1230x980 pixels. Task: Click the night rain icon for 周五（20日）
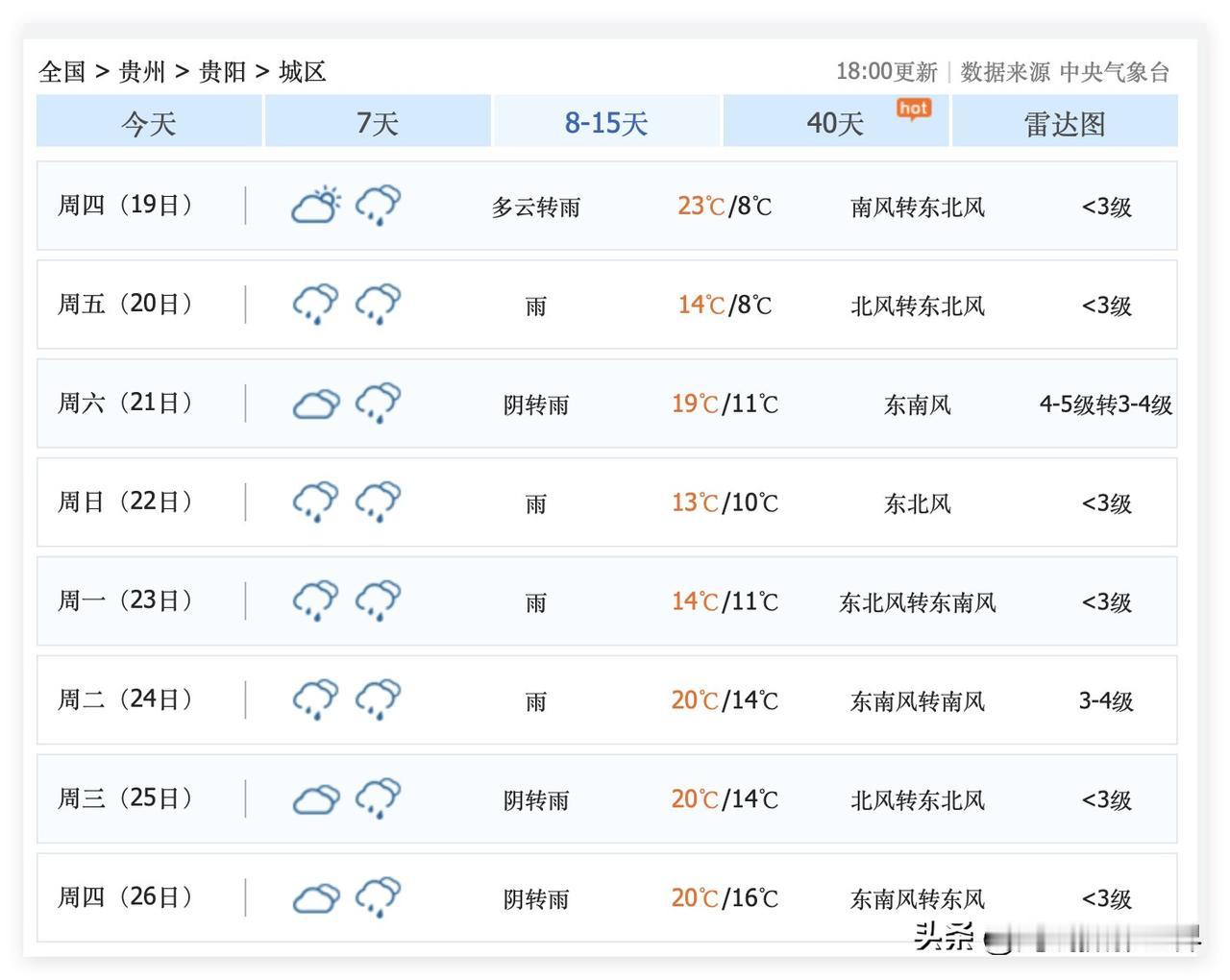pyautogui.click(x=378, y=304)
